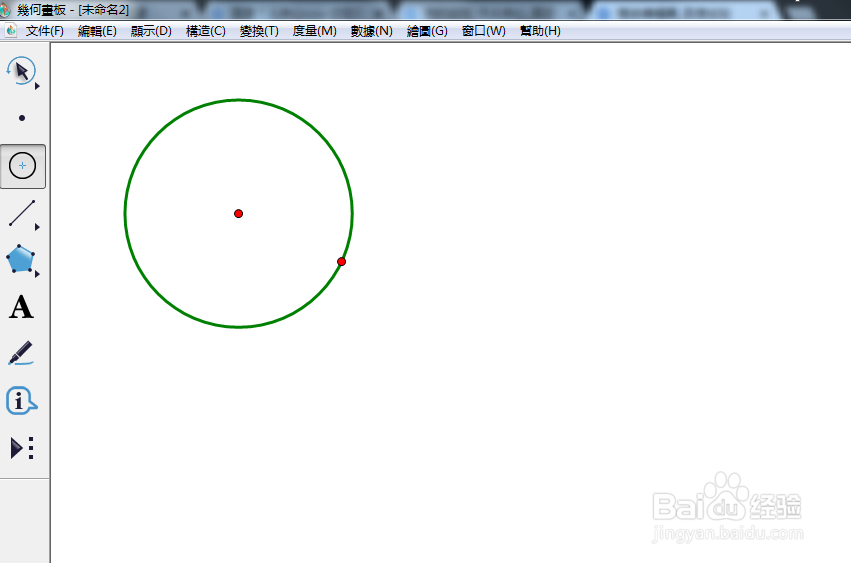Click the document icon beside 文件 menu
The image size is (851, 563).
(x=11, y=31)
